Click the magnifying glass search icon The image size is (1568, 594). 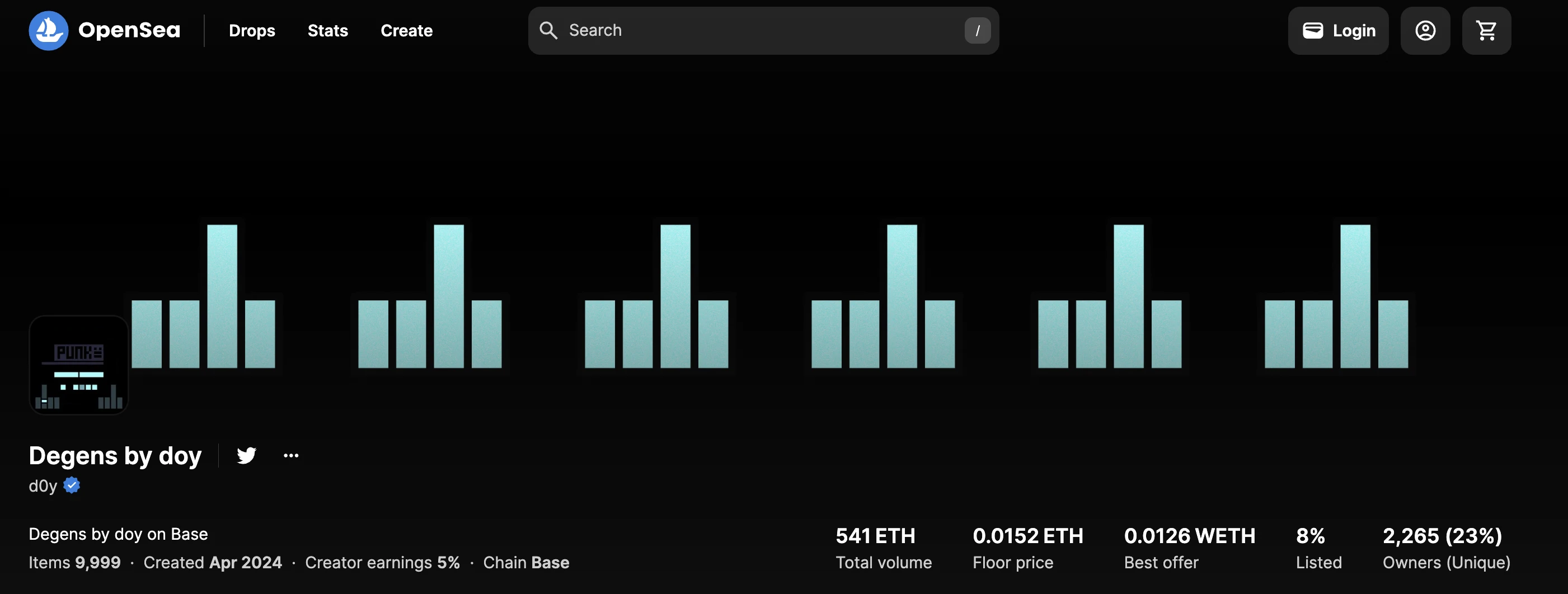[548, 30]
